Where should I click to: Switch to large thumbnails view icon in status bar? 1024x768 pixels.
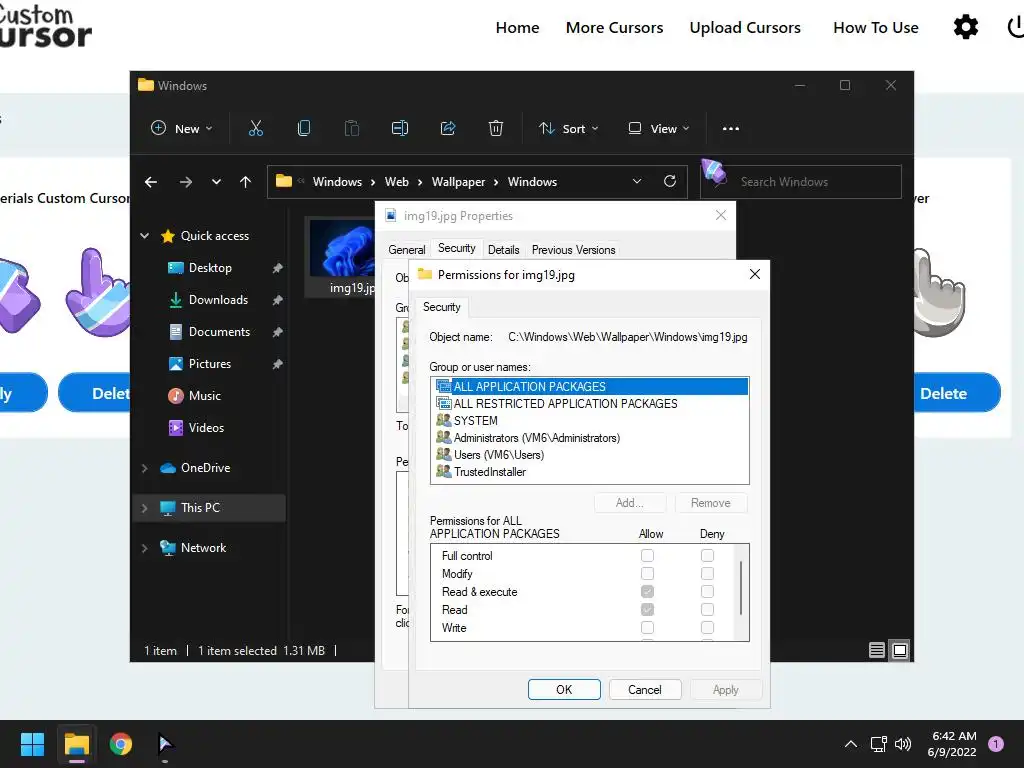coord(900,650)
